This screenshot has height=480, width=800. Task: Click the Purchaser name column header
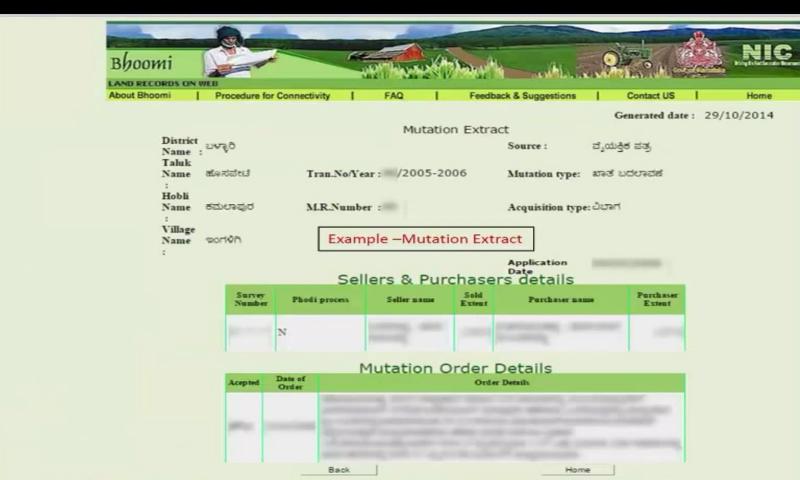(x=561, y=299)
